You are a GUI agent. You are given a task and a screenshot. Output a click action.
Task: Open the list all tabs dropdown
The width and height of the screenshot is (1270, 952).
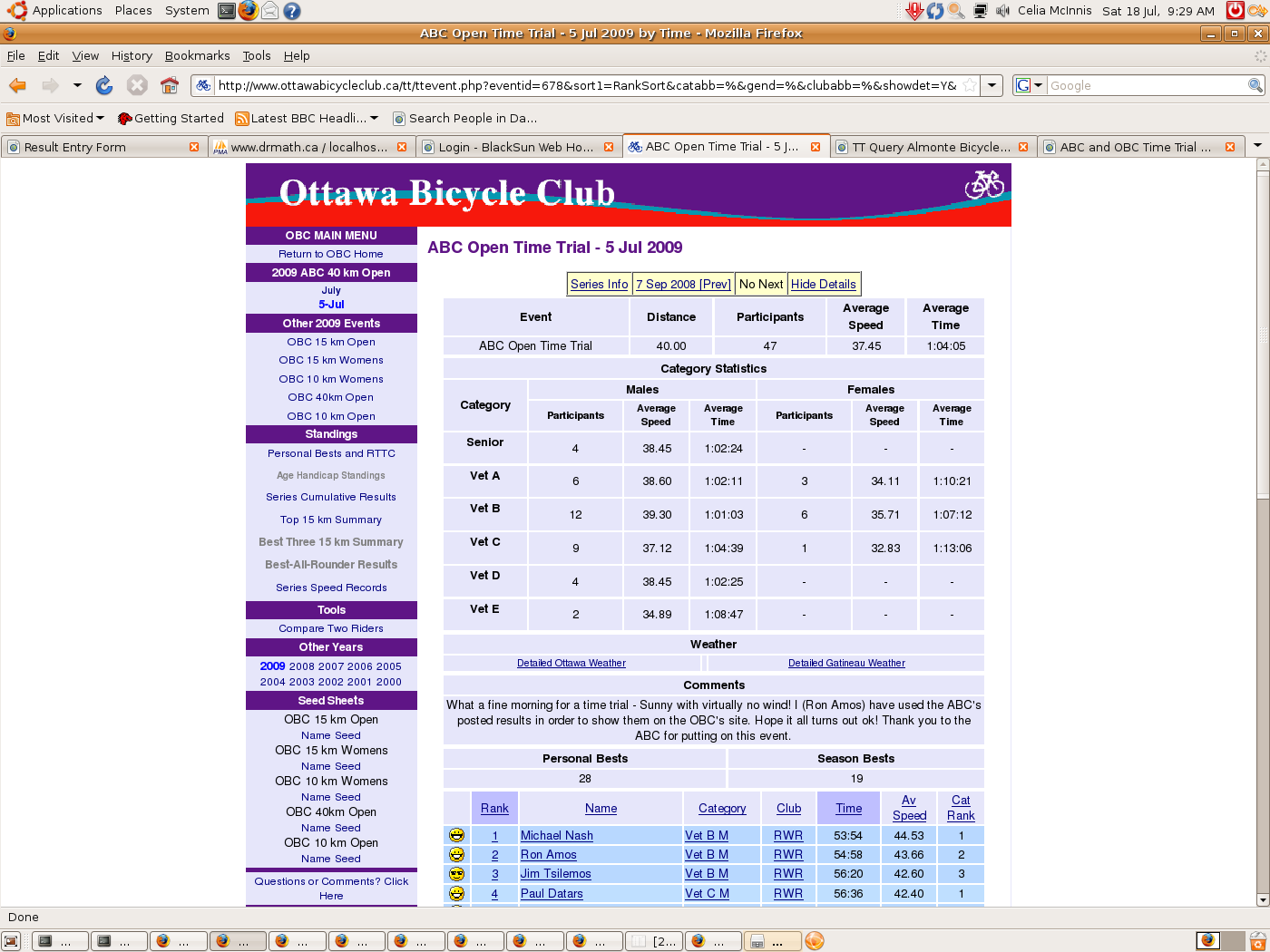click(1257, 146)
